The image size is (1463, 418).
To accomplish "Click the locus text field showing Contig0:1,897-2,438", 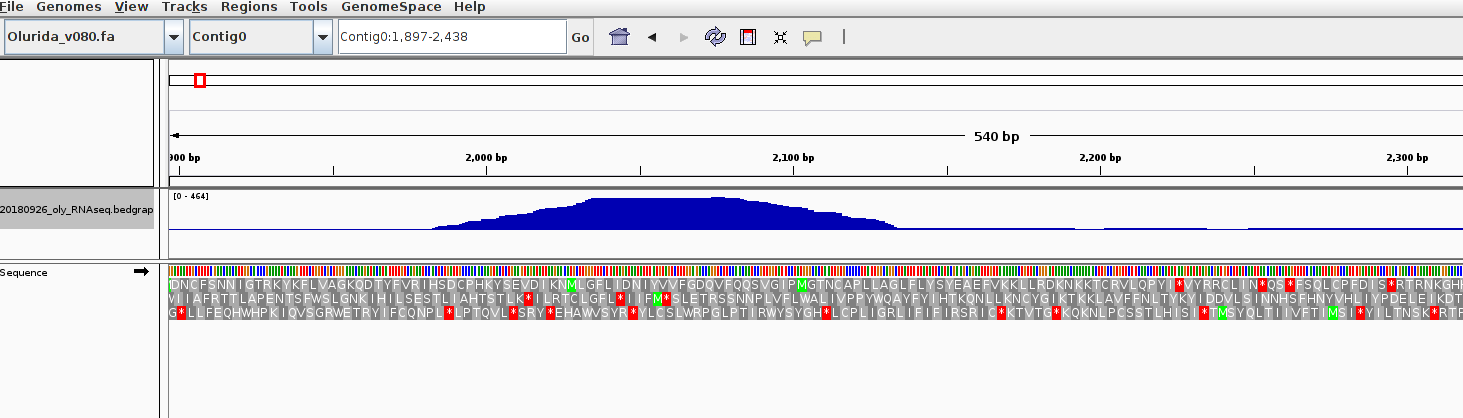I will (452, 37).
